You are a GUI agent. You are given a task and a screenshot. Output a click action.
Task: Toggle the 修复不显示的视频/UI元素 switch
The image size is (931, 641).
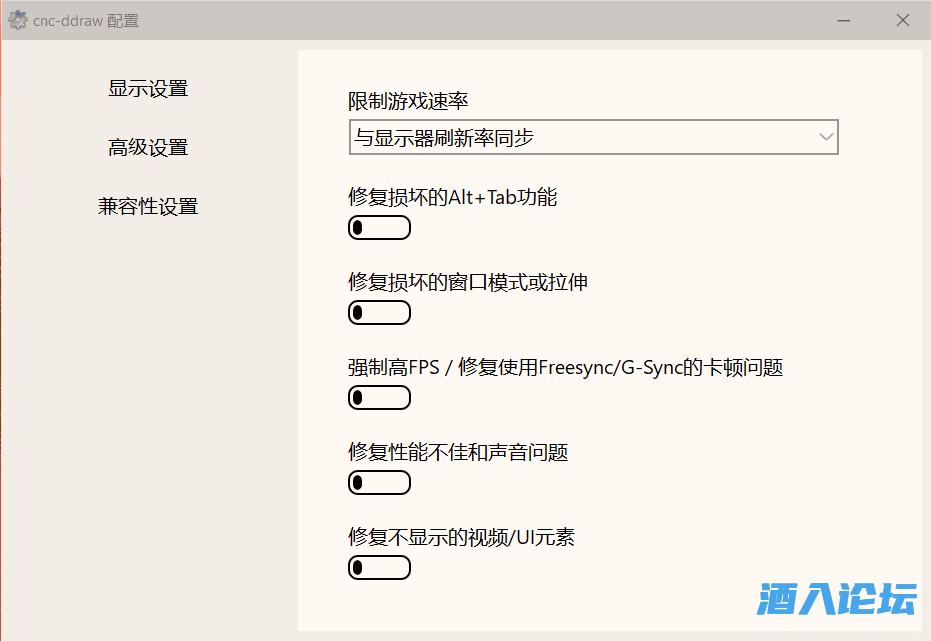tap(379, 568)
